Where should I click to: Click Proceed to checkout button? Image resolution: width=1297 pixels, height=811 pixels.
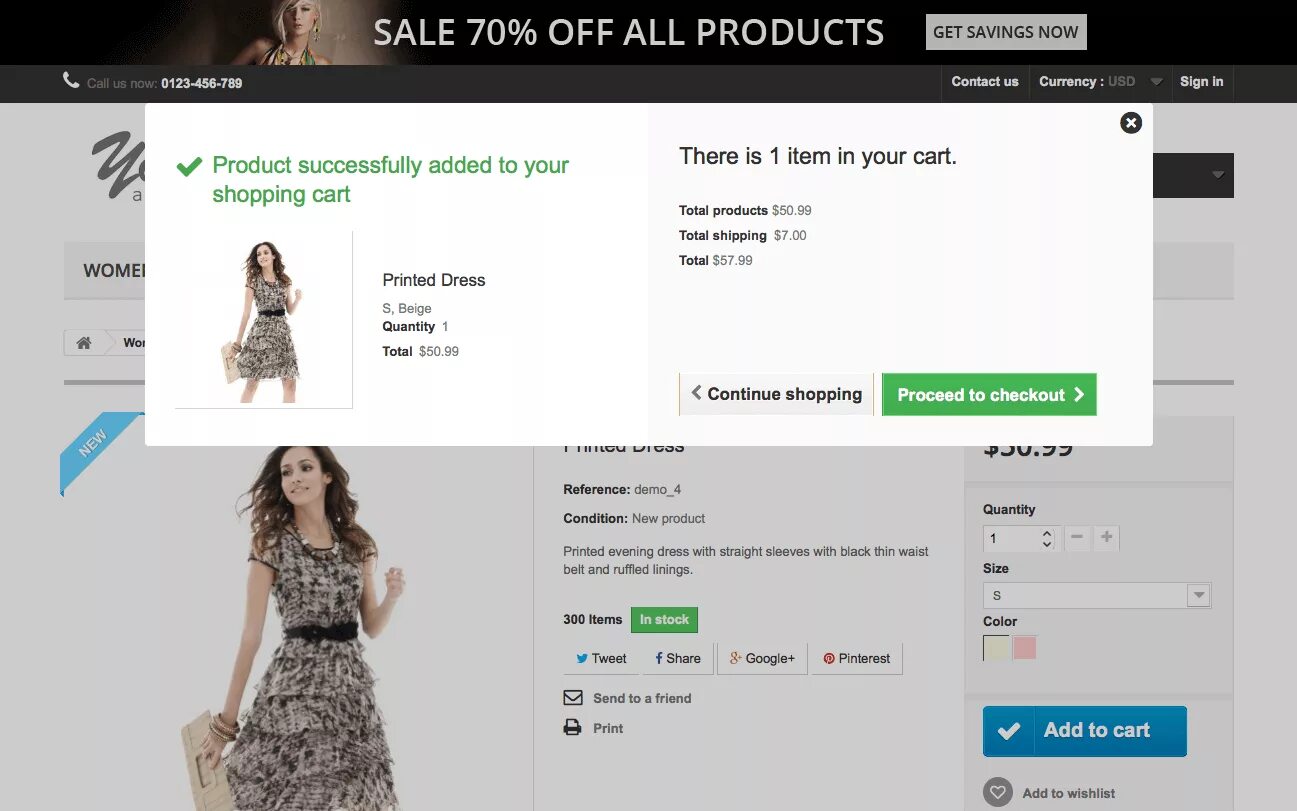coord(989,395)
